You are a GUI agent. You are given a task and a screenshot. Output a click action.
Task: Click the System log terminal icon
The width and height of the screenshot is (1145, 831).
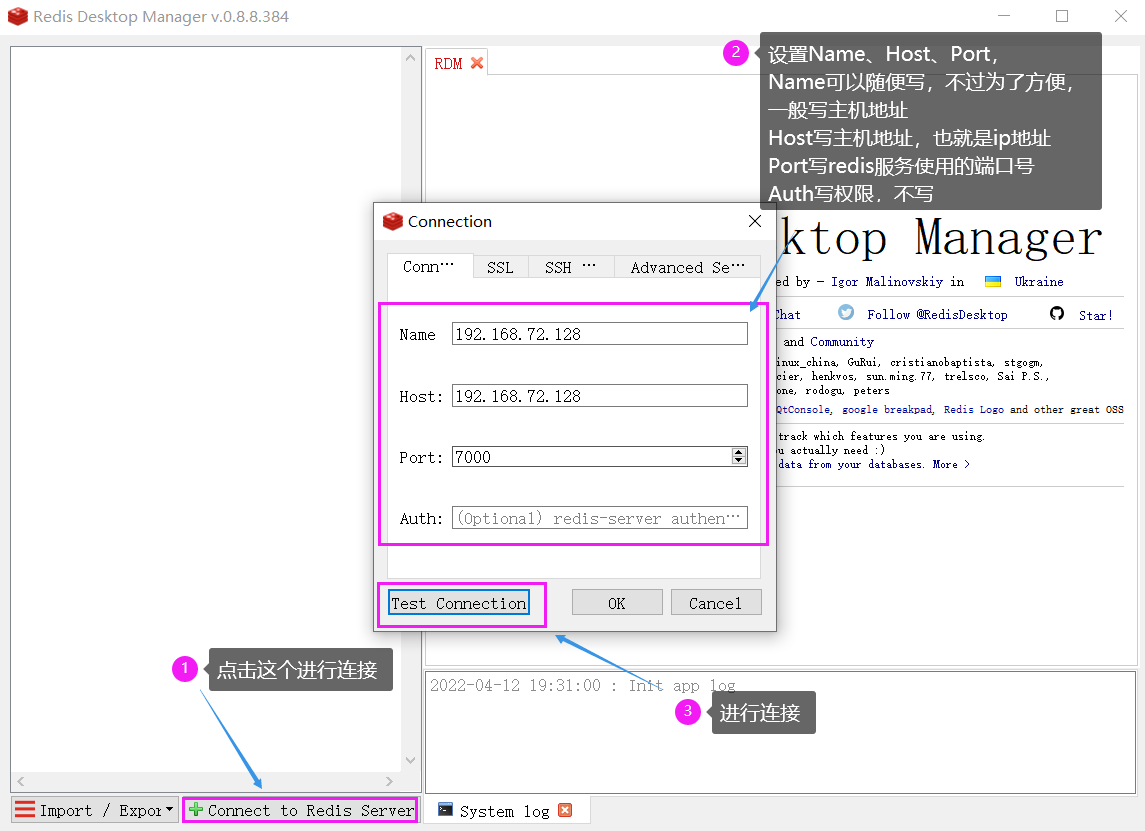tap(445, 809)
